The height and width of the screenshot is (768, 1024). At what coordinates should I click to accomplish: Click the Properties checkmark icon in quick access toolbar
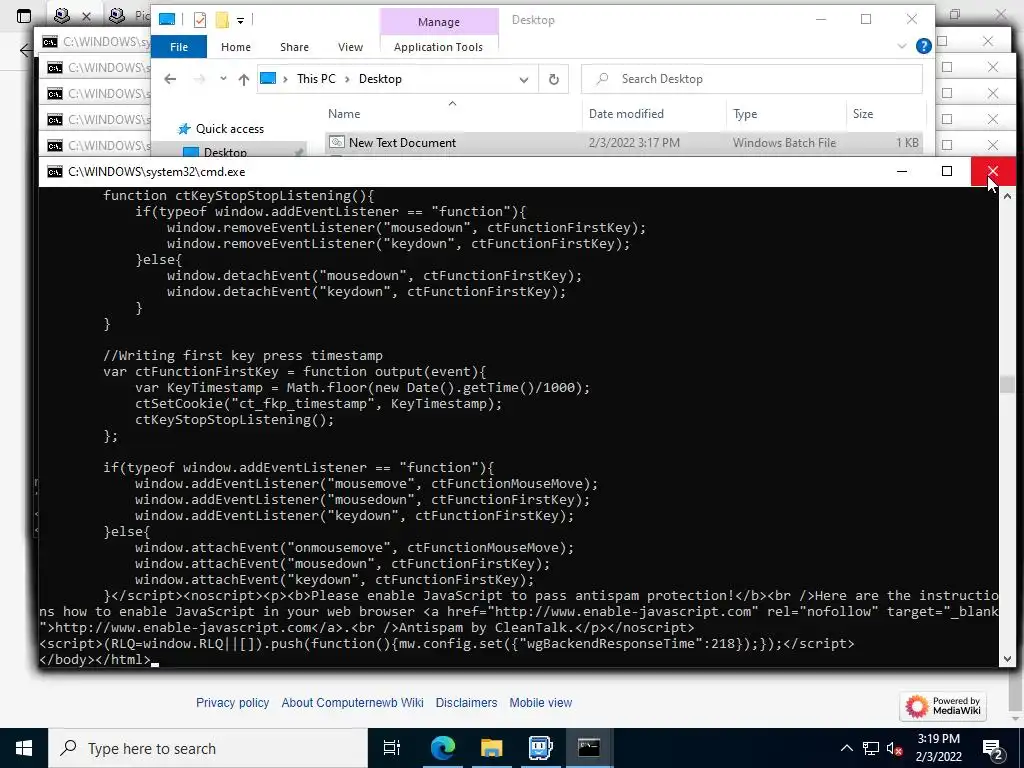point(200,20)
